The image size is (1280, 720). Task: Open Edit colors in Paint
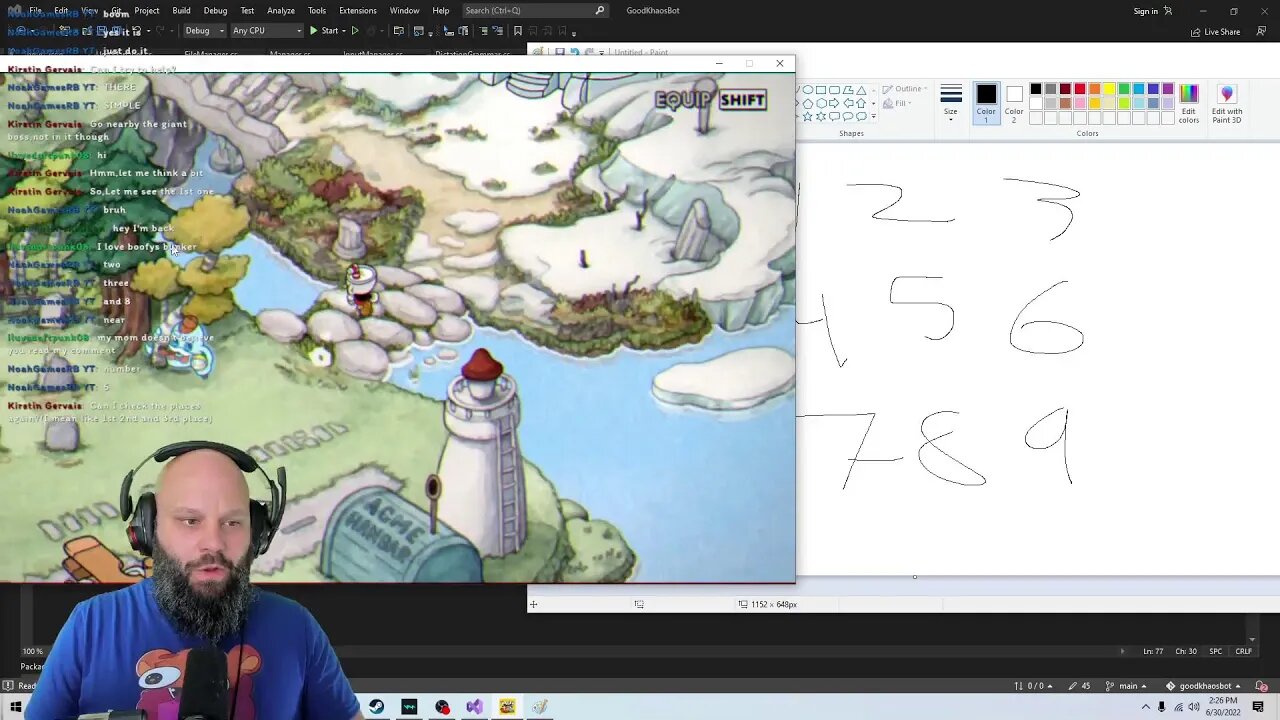[1188, 104]
